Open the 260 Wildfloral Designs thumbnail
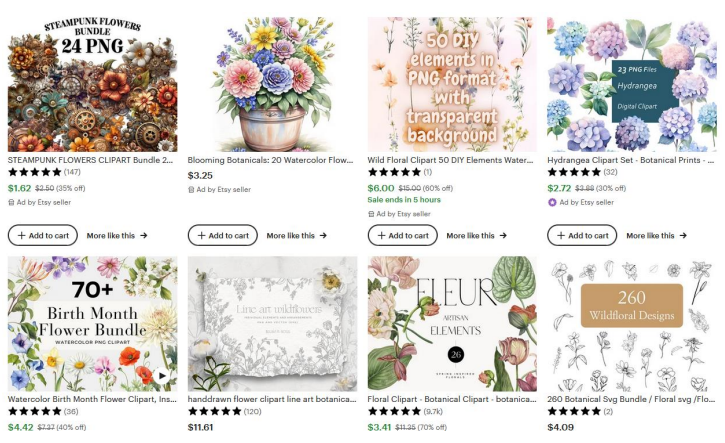Screen dimensions: 725x443 coord(632,324)
